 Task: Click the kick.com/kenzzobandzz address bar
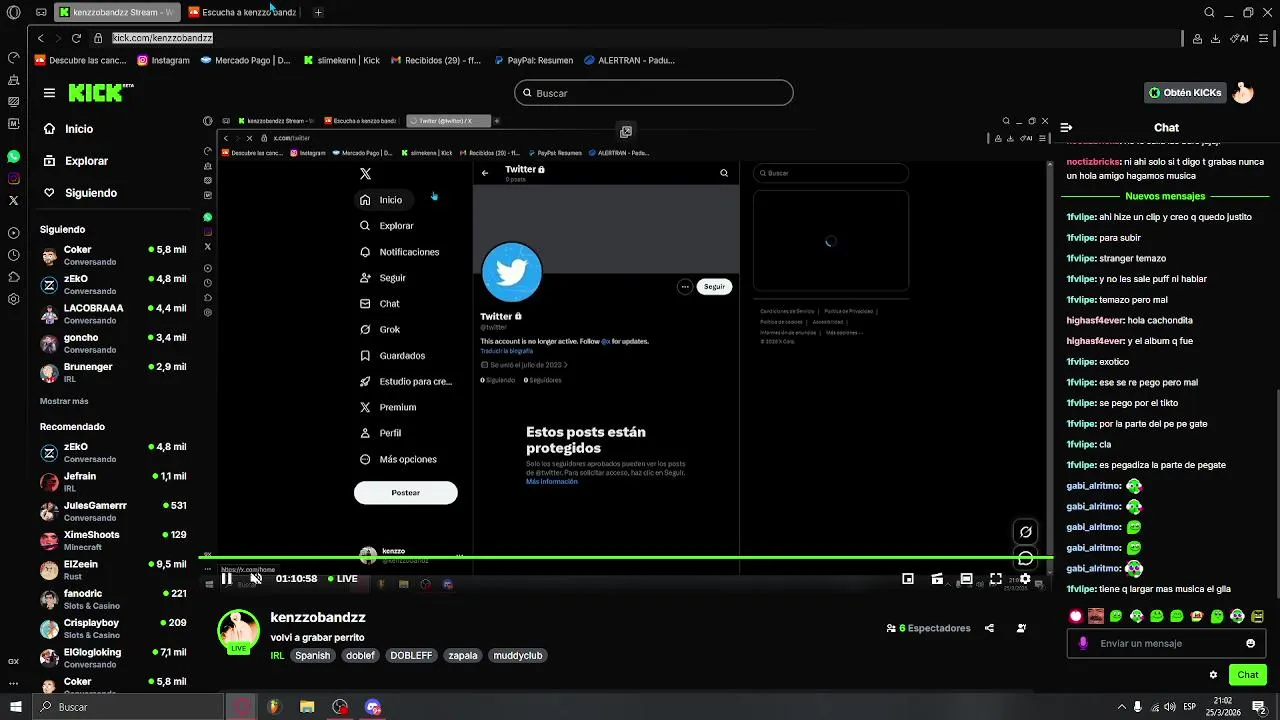[x=162, y=38]
